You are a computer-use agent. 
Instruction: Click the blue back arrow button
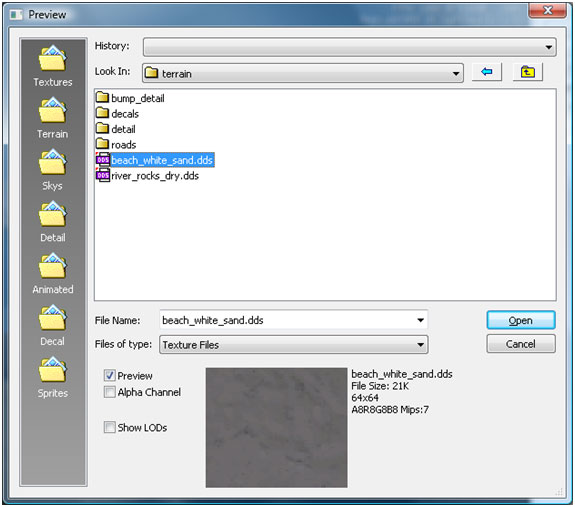pos(487,72)
